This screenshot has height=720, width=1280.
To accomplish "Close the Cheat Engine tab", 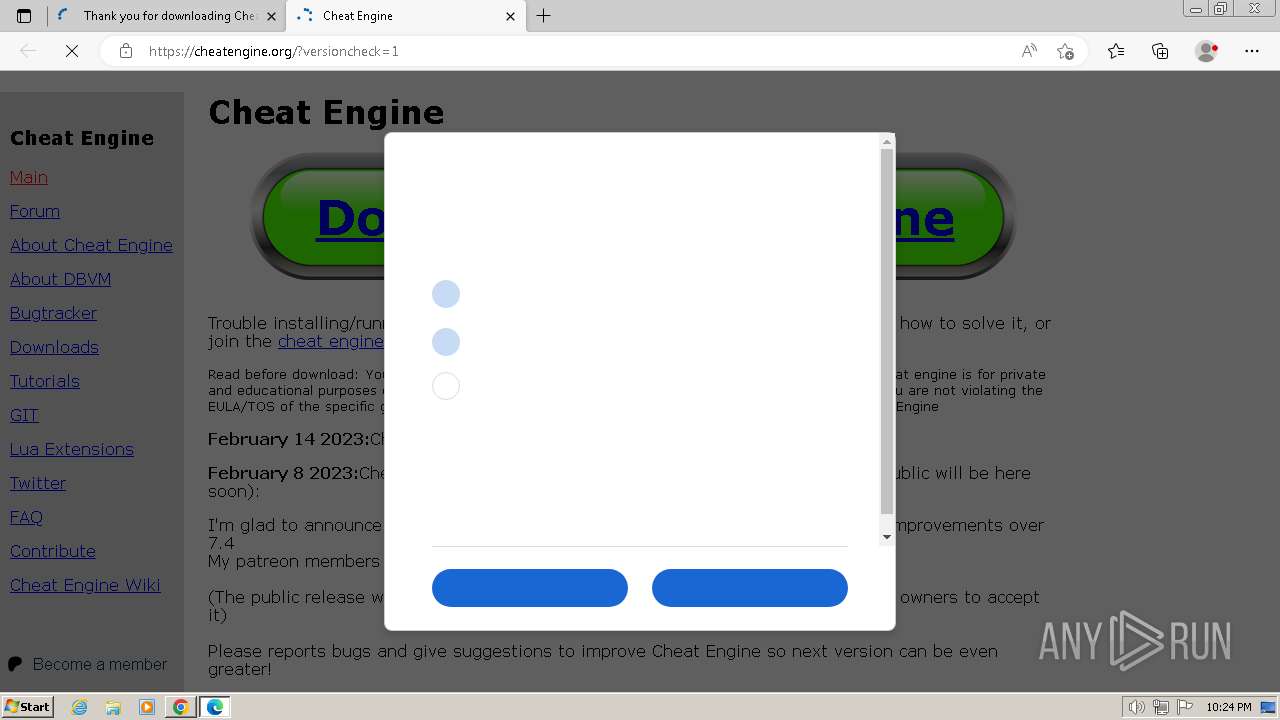I will click(x=511, y=16).
